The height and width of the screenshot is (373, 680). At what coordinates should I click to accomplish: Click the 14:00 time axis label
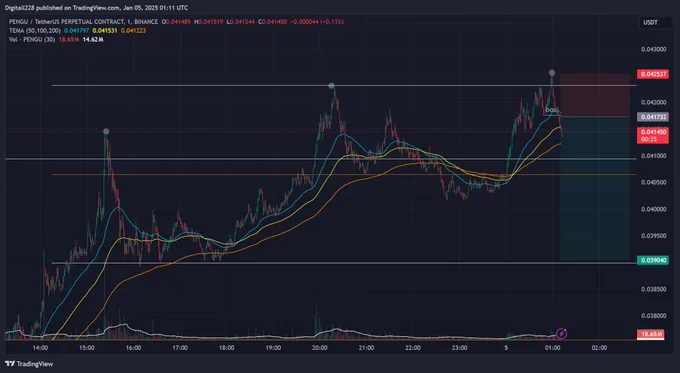coord(40,348)
